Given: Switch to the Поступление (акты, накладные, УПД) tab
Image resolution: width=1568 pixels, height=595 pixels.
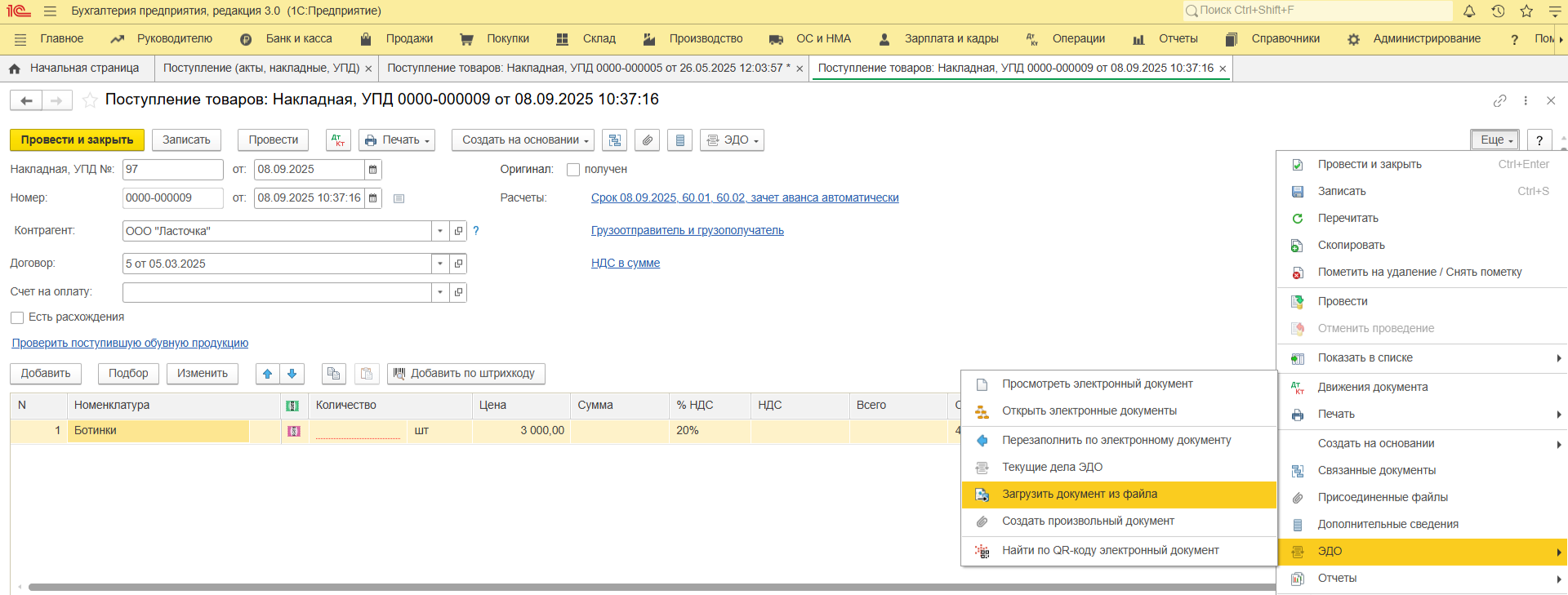Looking at the screenshot, I should tap(261, 69).
